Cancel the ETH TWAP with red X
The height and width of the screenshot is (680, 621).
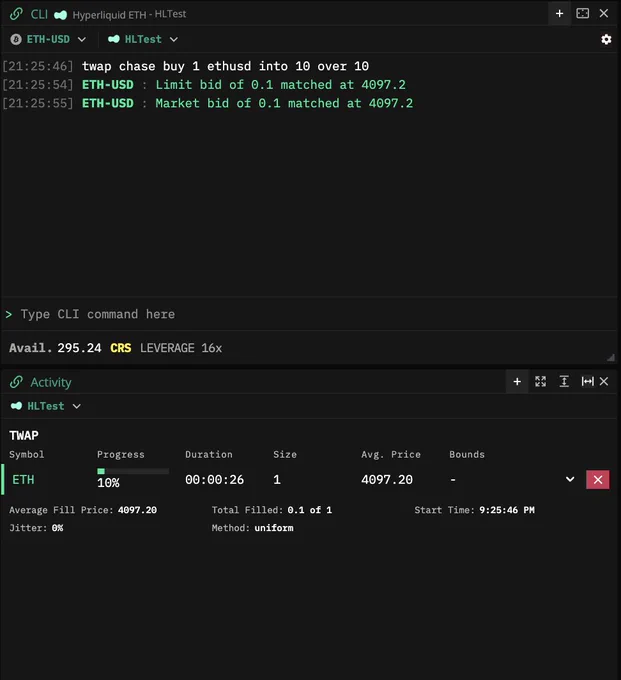click(x=598, y=480)
